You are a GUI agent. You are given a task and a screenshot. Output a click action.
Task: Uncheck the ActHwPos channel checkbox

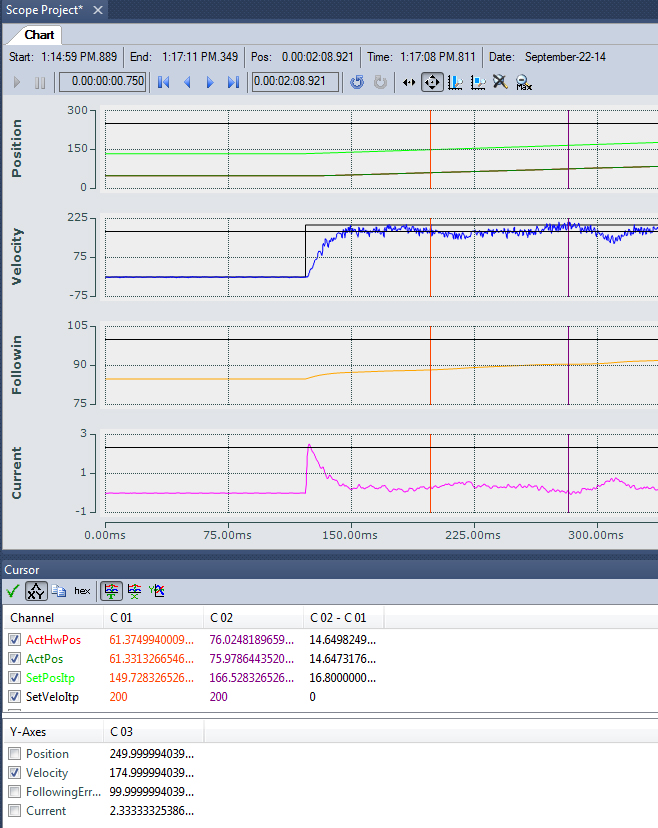coord(14,640)
